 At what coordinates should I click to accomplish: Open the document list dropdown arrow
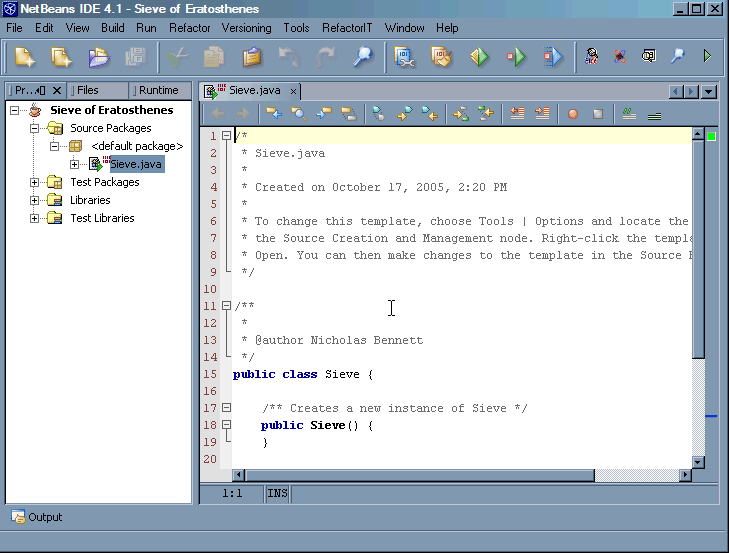pyautogui.click(x=709, y=92)
